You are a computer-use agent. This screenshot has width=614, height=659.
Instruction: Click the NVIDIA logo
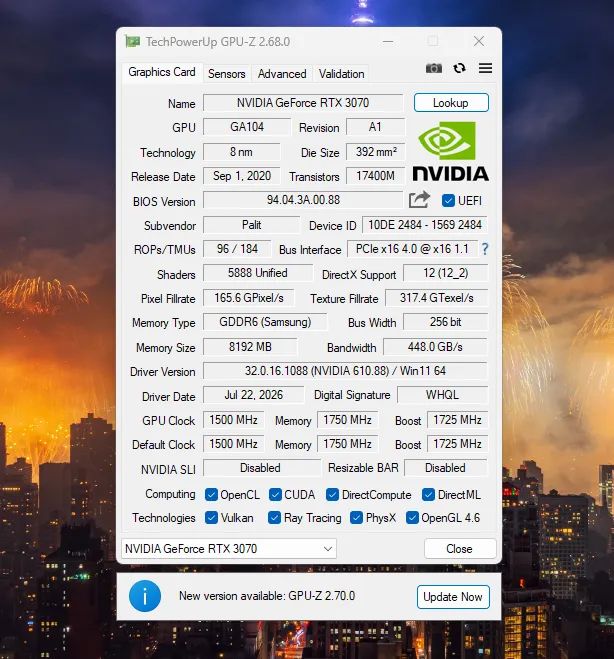pos(451,151)
